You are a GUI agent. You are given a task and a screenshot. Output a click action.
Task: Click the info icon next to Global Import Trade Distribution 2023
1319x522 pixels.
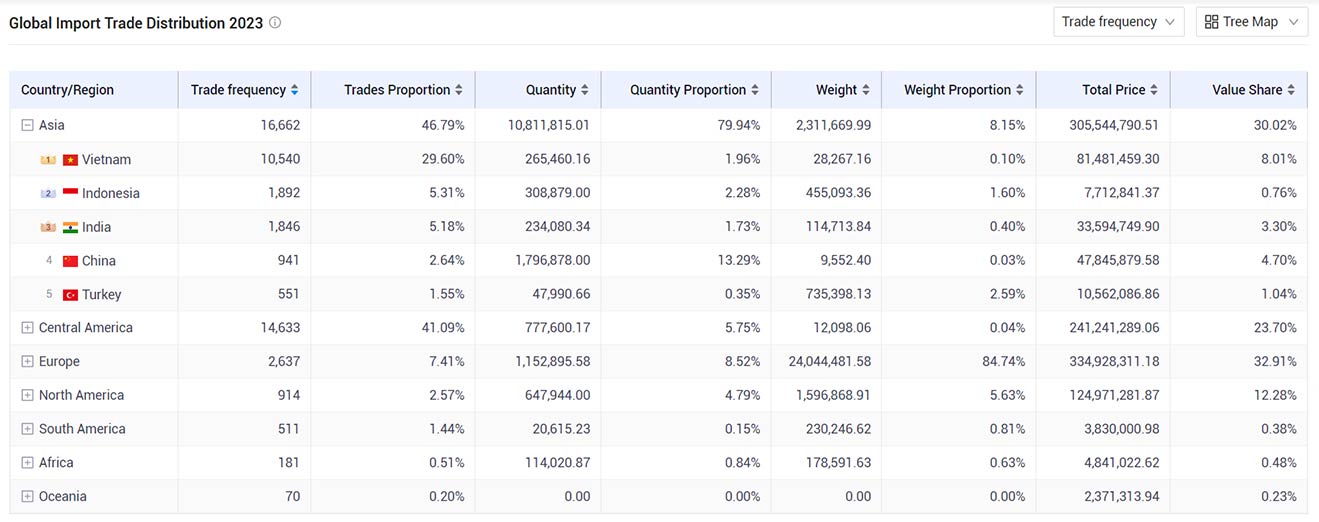[x=275, y=22]
